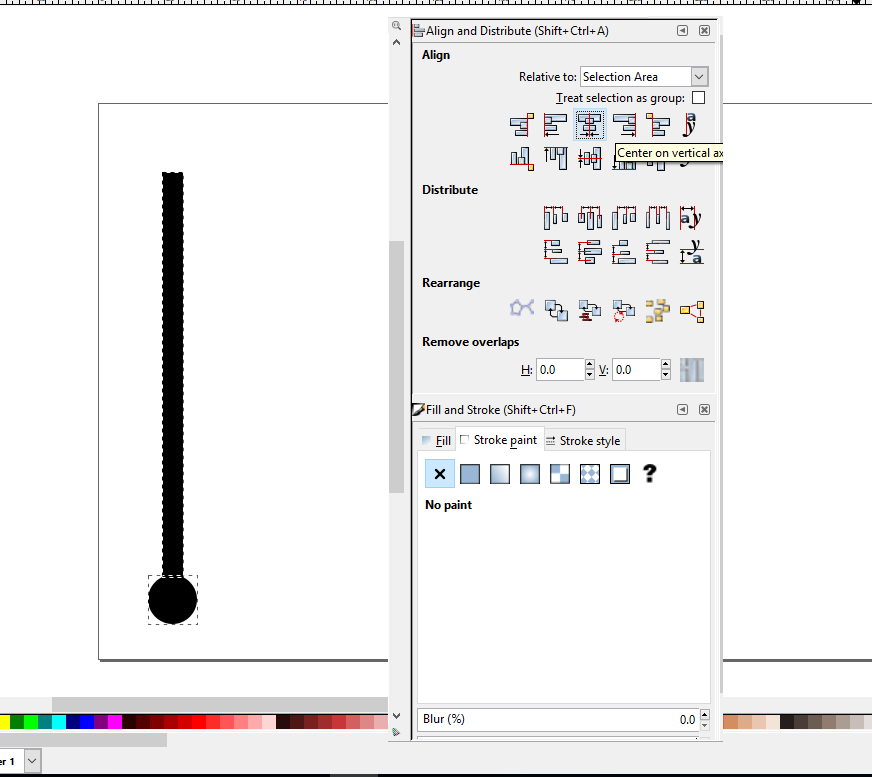Click the randomize centers icon
The height and width of the screenshot is (777, 872).
(x=658, y=310)
